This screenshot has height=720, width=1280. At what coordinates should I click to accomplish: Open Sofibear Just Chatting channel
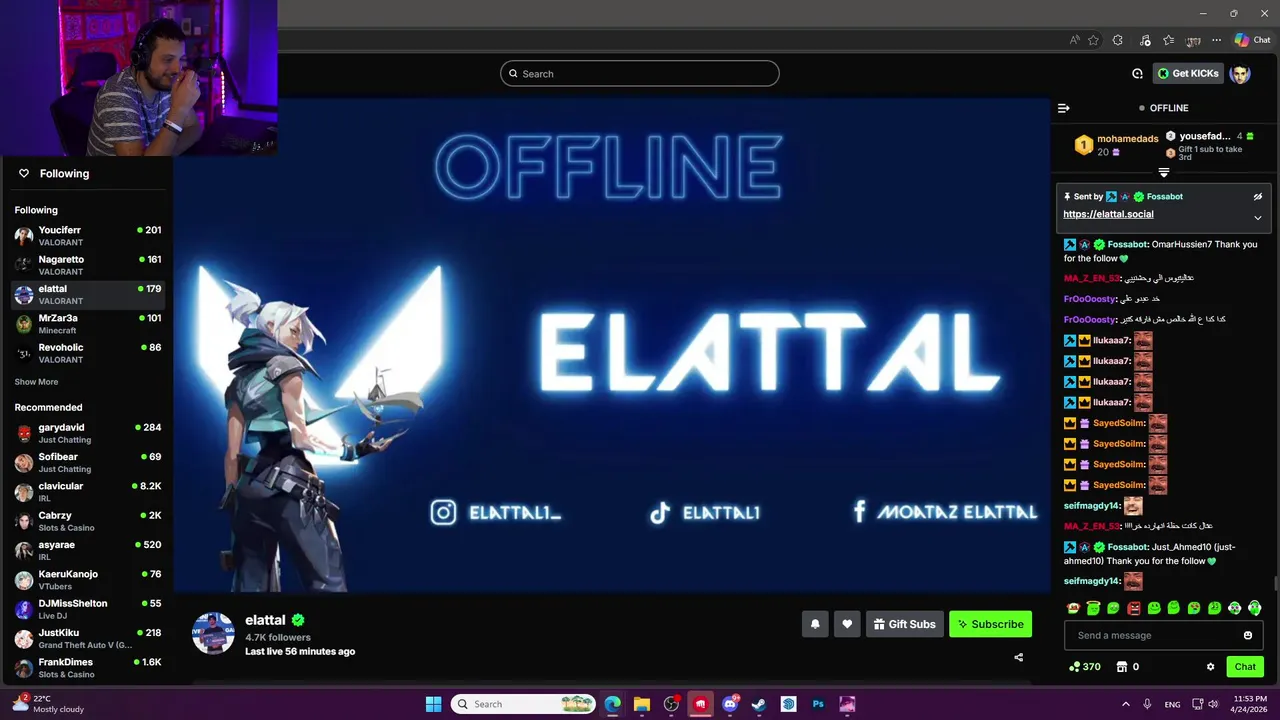coord(88,462)
